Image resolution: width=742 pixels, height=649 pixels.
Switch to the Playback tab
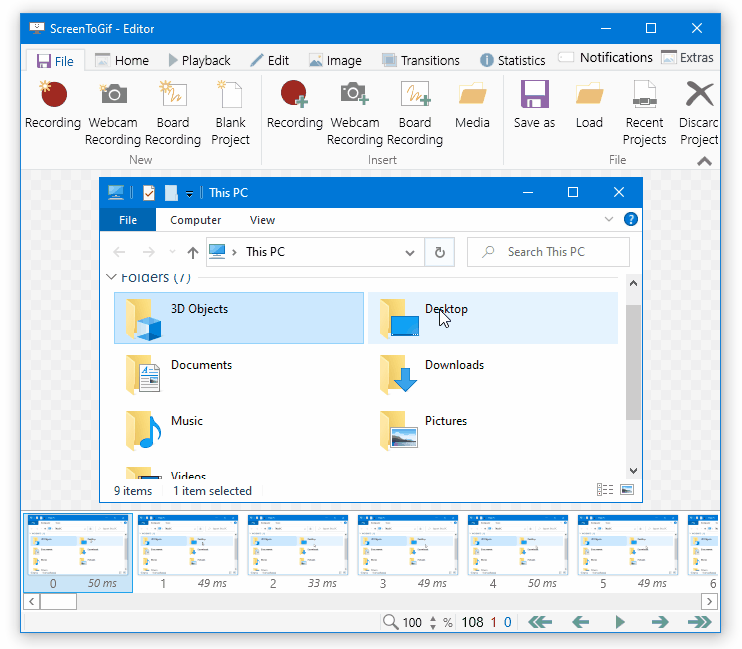pos(198,60)
